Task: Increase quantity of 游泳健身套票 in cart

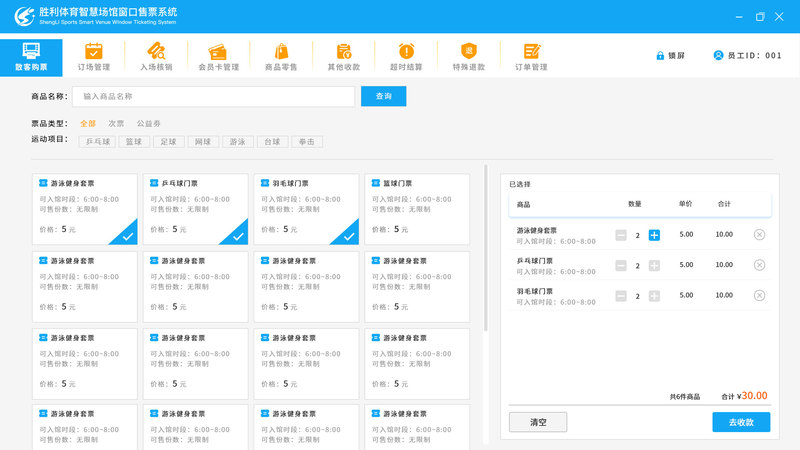Action: click(x=654, y=235)
